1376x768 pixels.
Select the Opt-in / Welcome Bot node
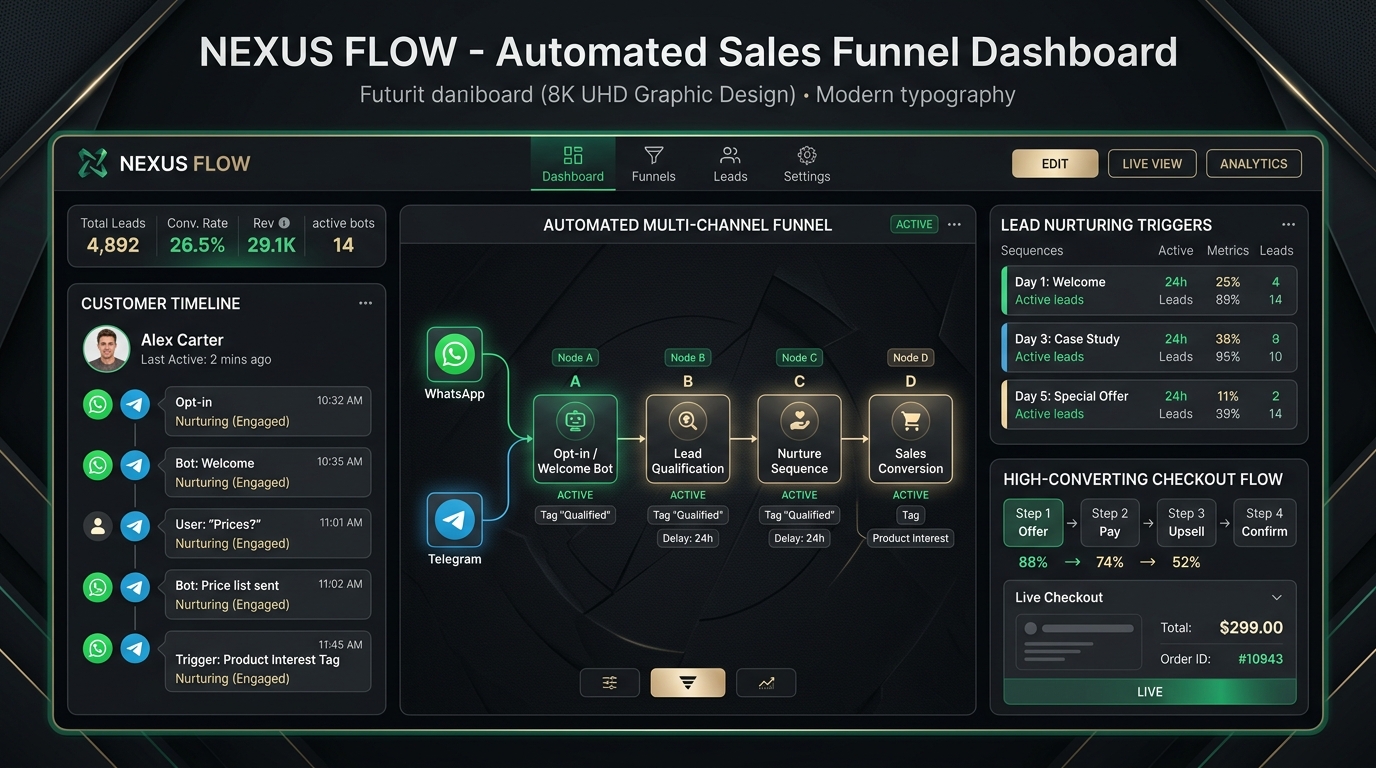(575, 439)
